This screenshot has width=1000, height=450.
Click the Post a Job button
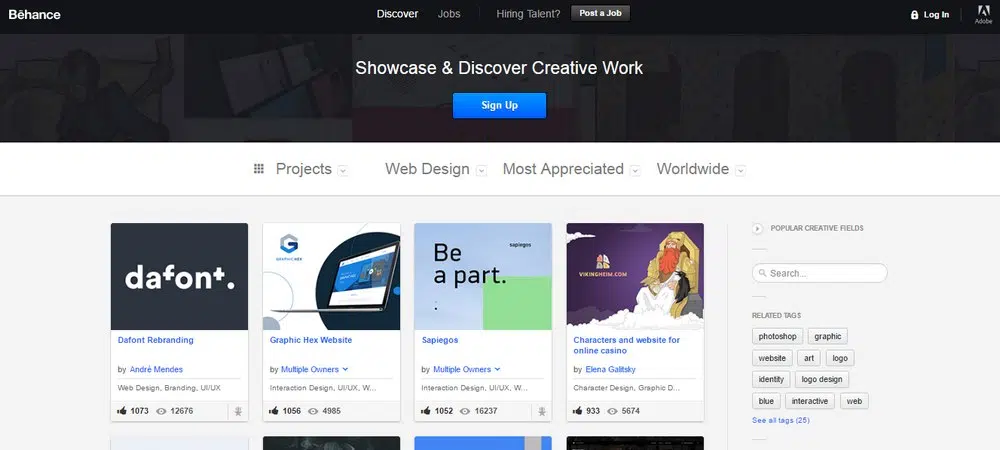click(600, 13)
